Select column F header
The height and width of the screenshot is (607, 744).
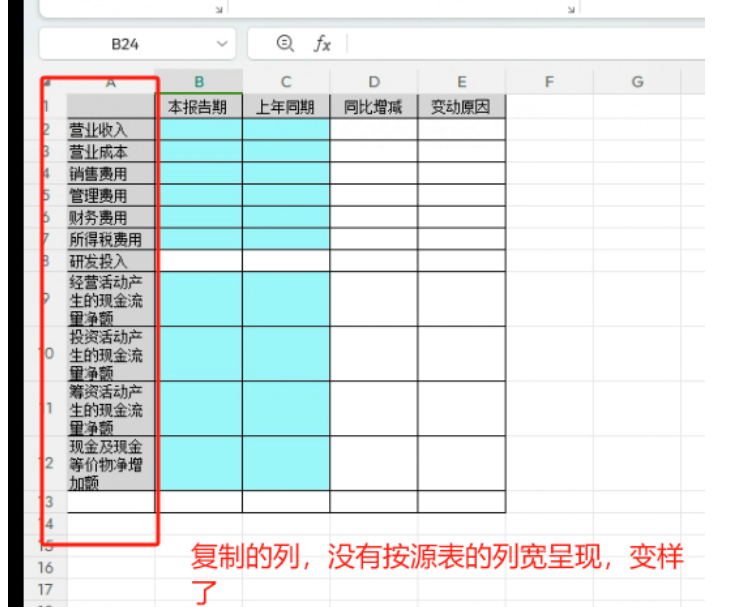(x=549, y=82)
